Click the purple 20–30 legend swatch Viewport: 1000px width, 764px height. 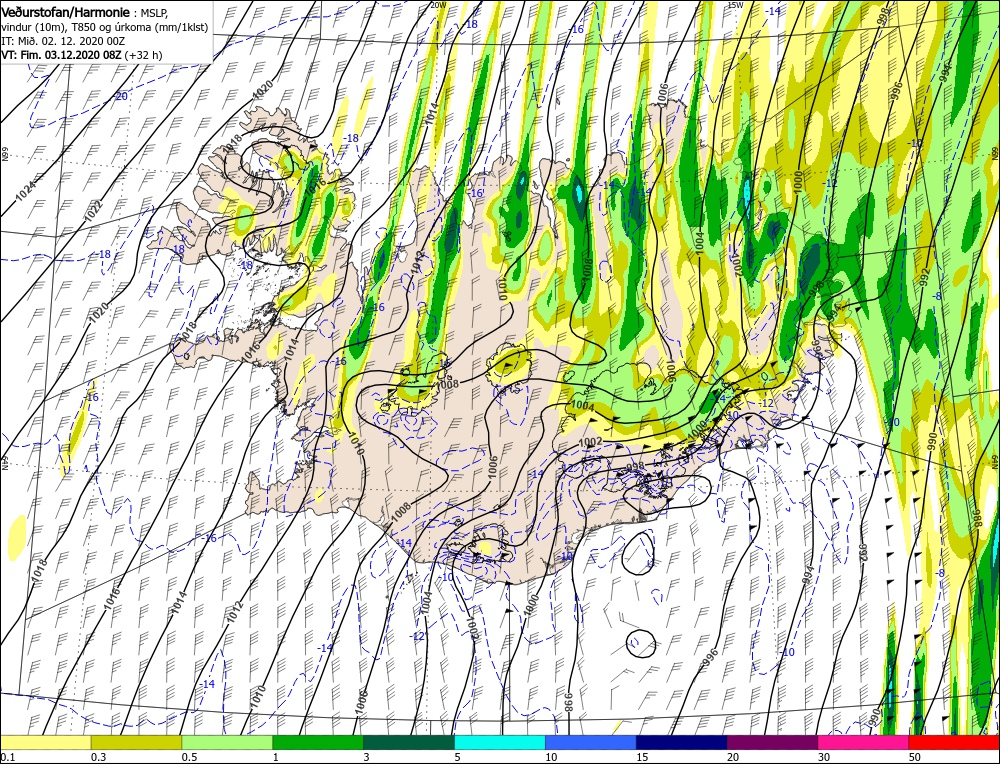coord(772,742)
